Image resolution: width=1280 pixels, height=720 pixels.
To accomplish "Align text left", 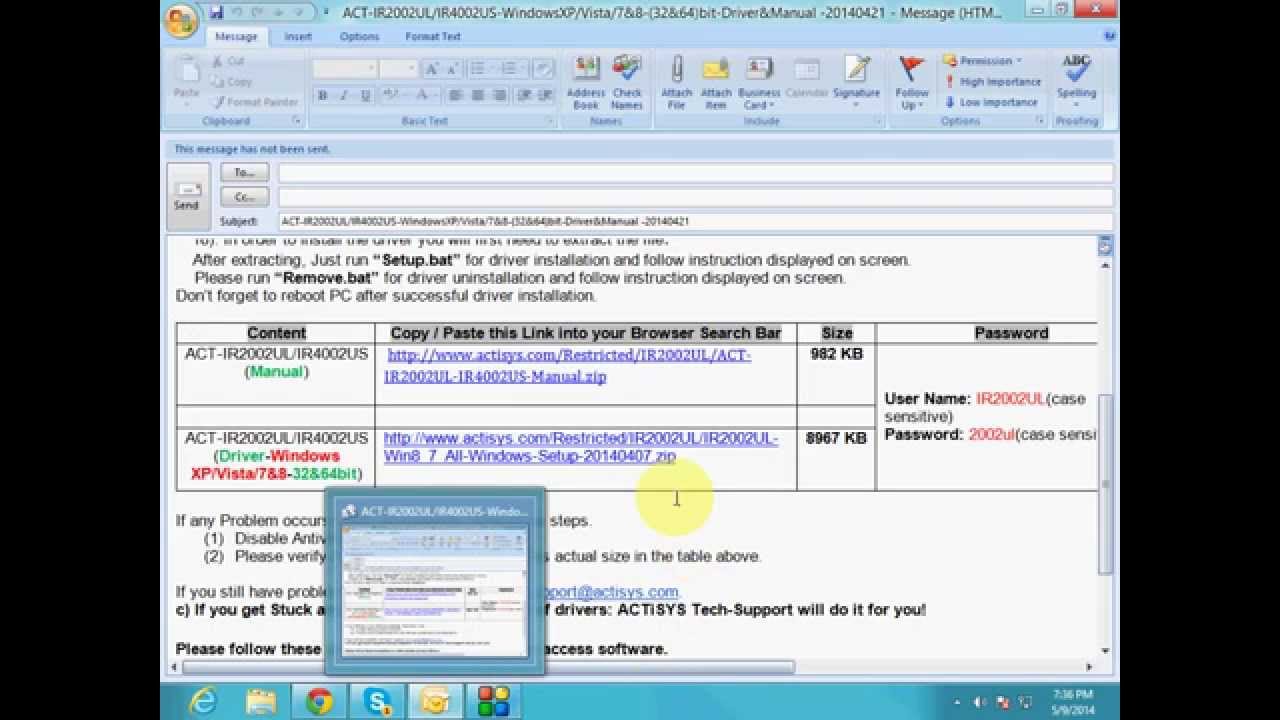I will coord(456,95).
